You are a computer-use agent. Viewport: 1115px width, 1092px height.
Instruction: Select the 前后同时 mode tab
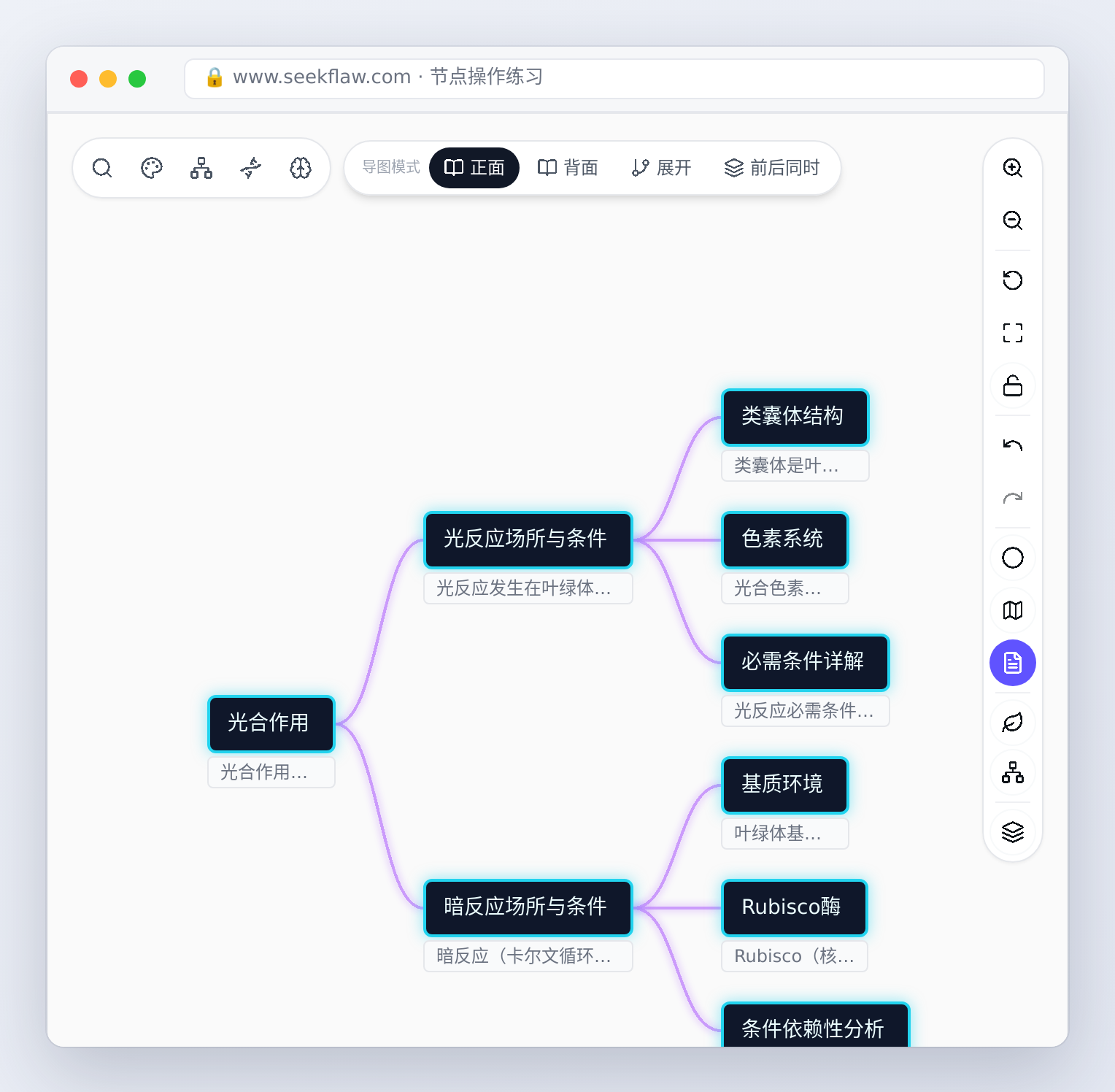point(772,168)
